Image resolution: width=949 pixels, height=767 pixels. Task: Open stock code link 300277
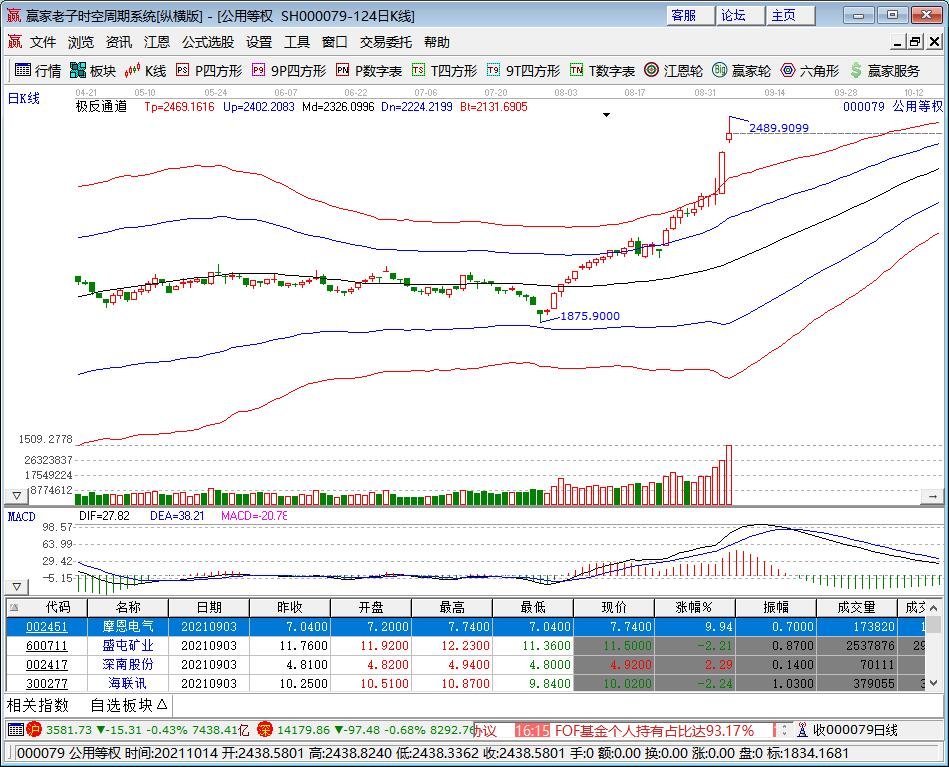(47, 683)
